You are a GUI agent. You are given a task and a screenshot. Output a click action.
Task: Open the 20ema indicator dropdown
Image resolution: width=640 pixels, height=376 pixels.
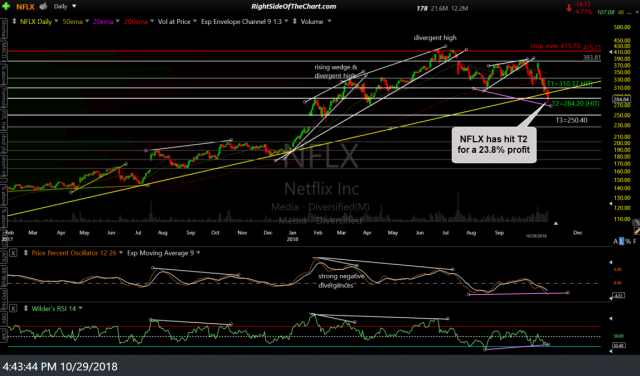[117, 21]
